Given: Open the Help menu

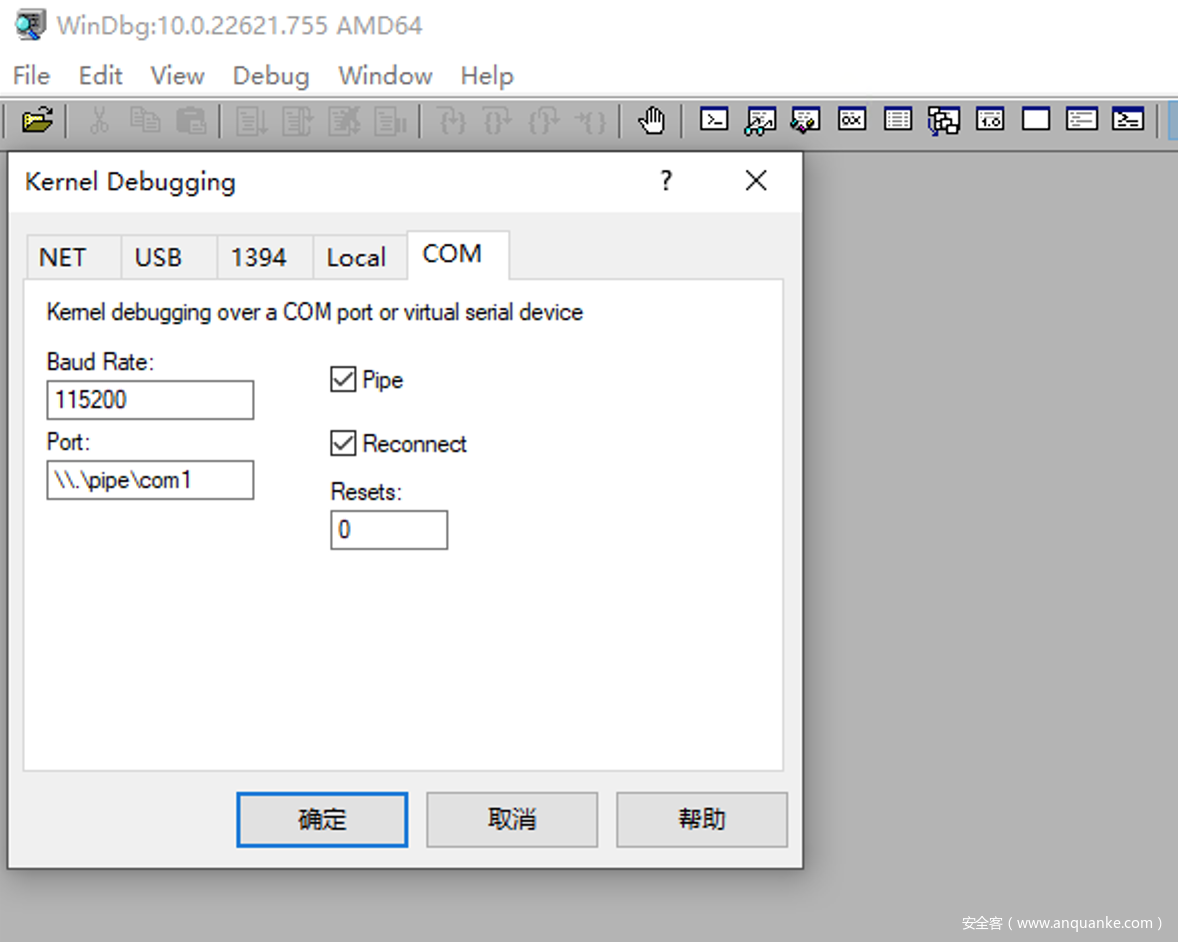Looking at the screenshot, I should point(487,76).
